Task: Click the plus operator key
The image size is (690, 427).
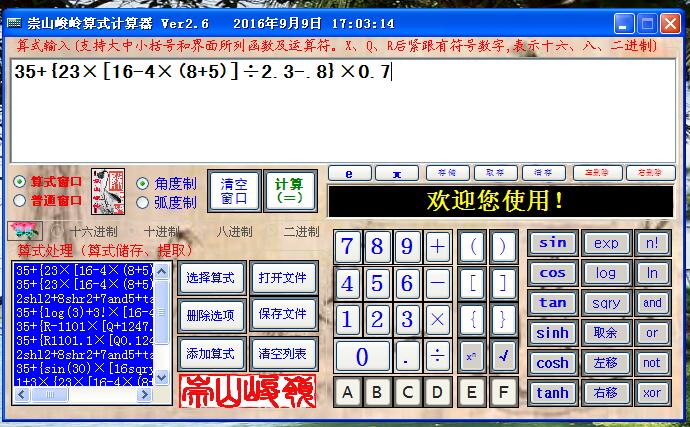Action: [x=437, y=246]
